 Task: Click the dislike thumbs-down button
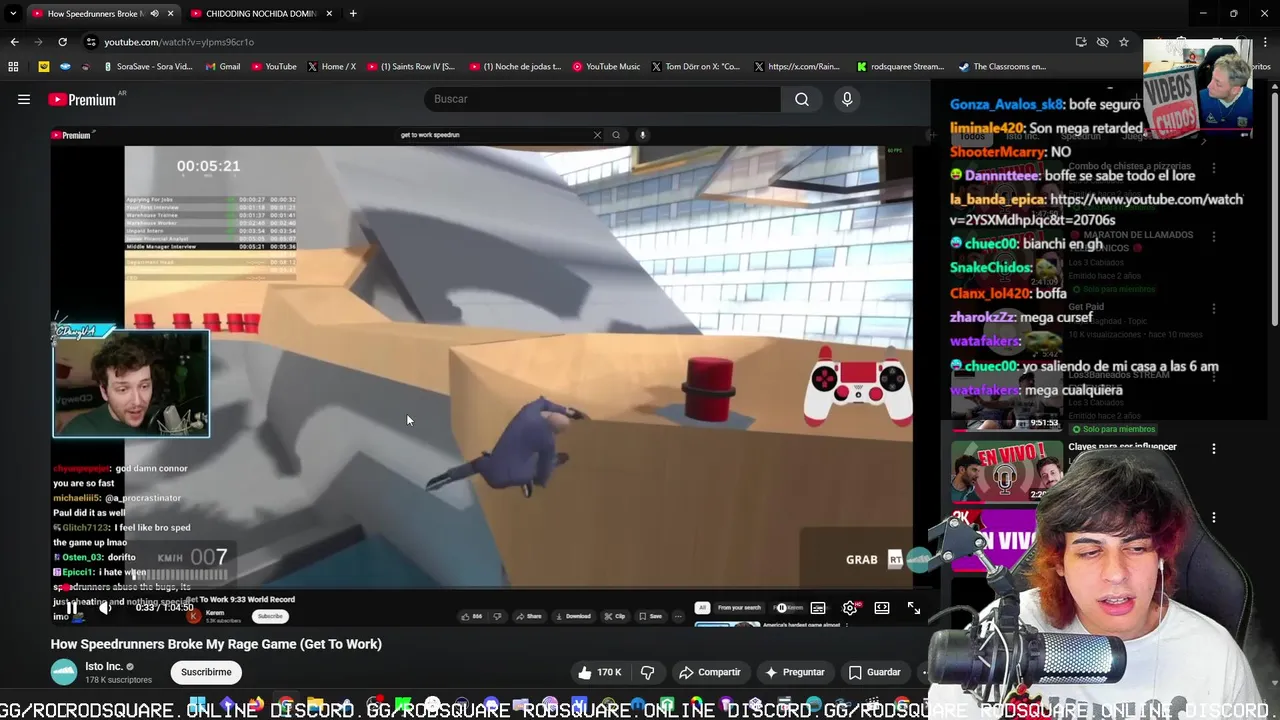tap(647, 672)
